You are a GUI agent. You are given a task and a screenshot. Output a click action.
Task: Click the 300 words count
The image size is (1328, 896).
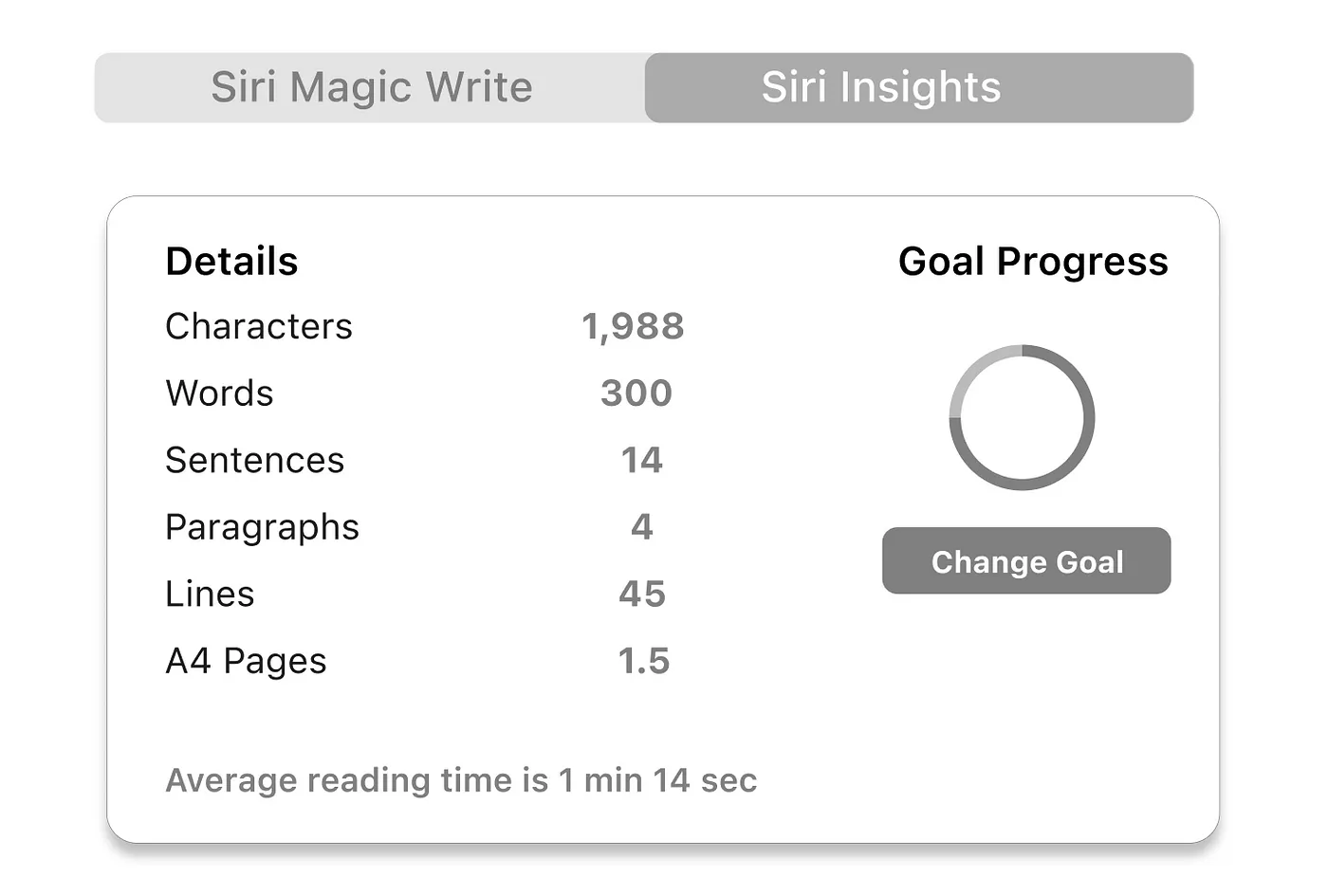pyautogui.click(x=636, y=393)
